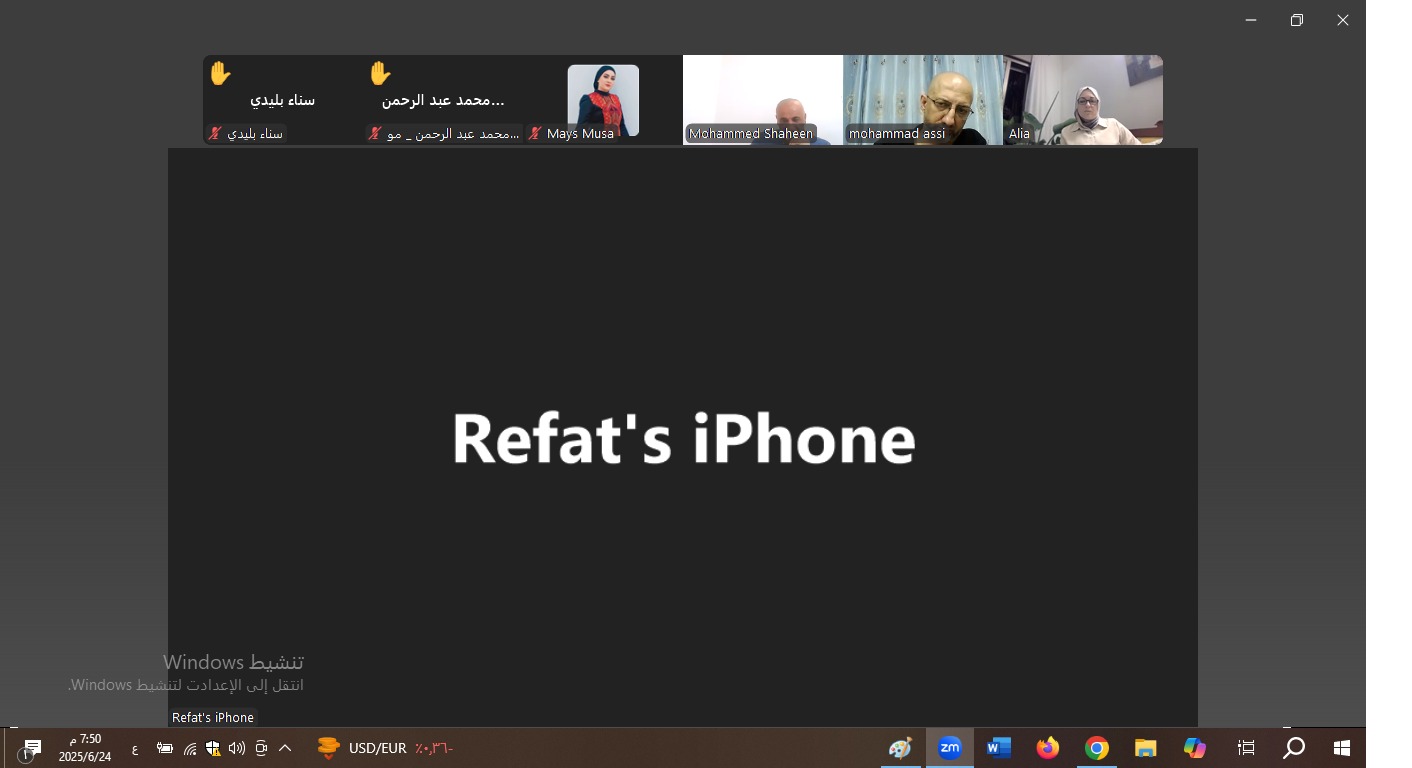
Task: Click the raised hand on سناء بليدي
Action: (x=220, y=73)
